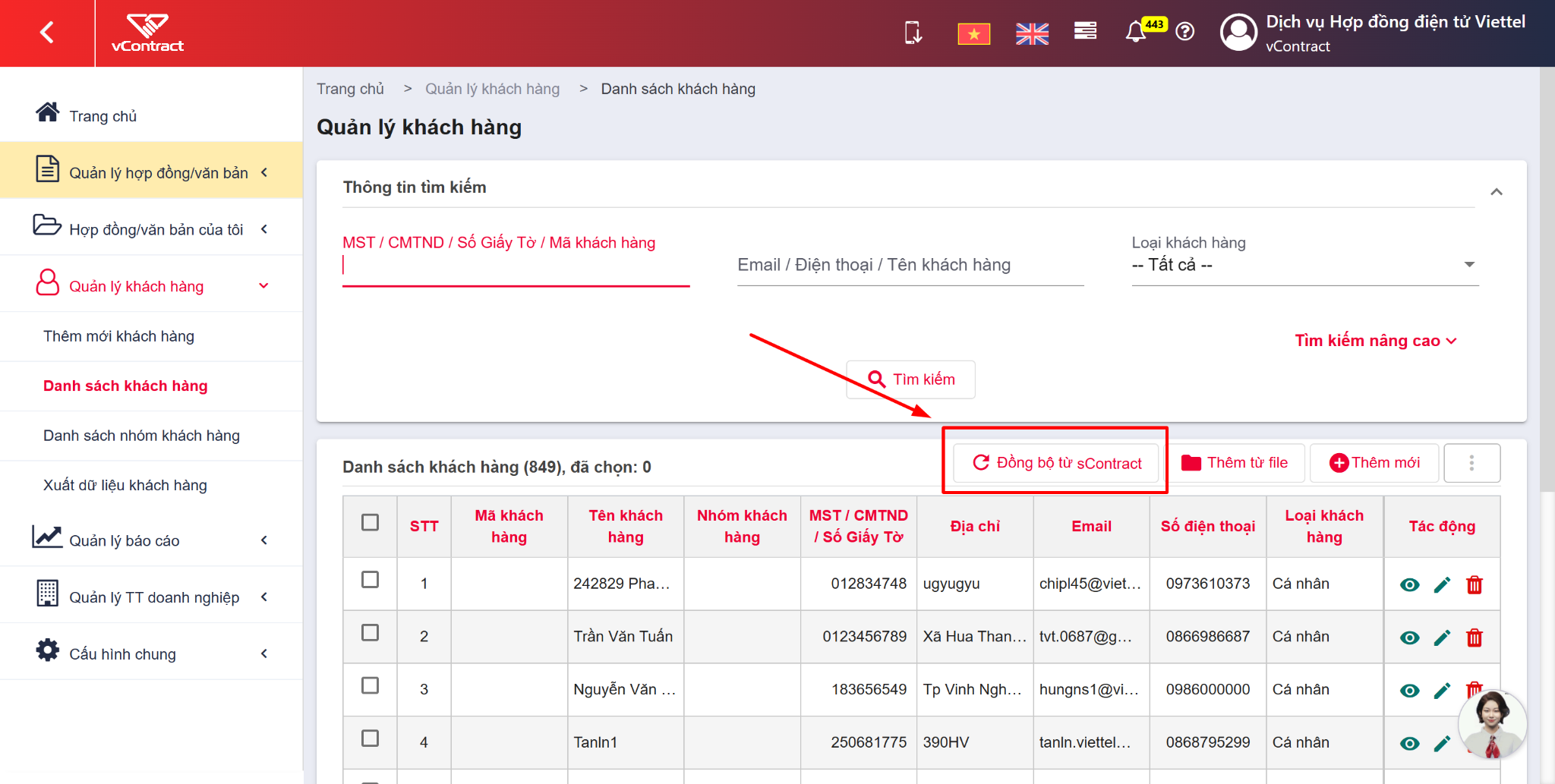Edit customer row 1 using pencil icon
This screenshot has height=784, width=1555.
point(1442,584)
